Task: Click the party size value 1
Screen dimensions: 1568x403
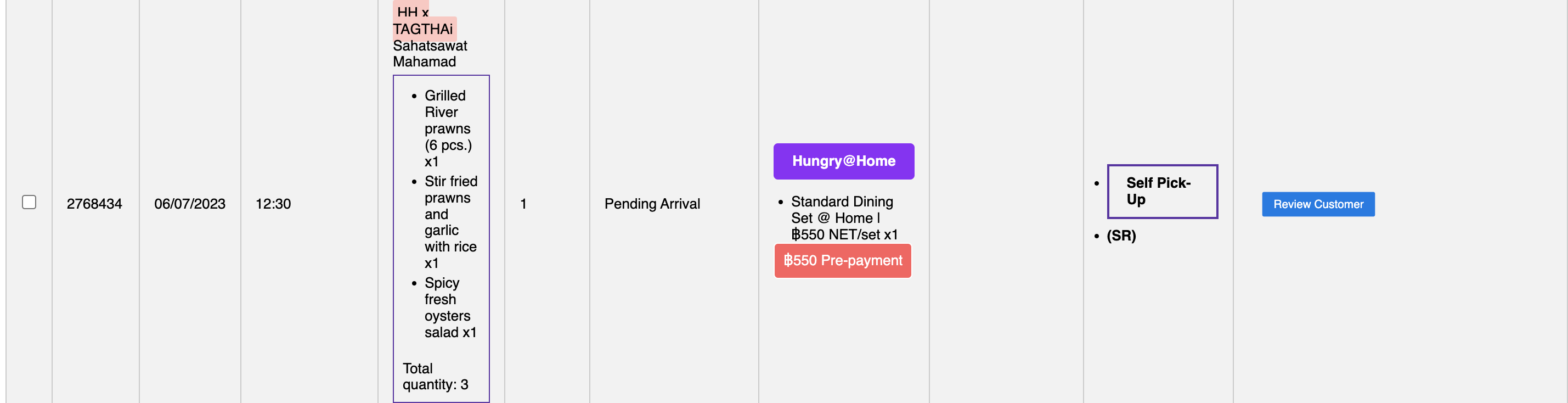Action: pos(523,204)
